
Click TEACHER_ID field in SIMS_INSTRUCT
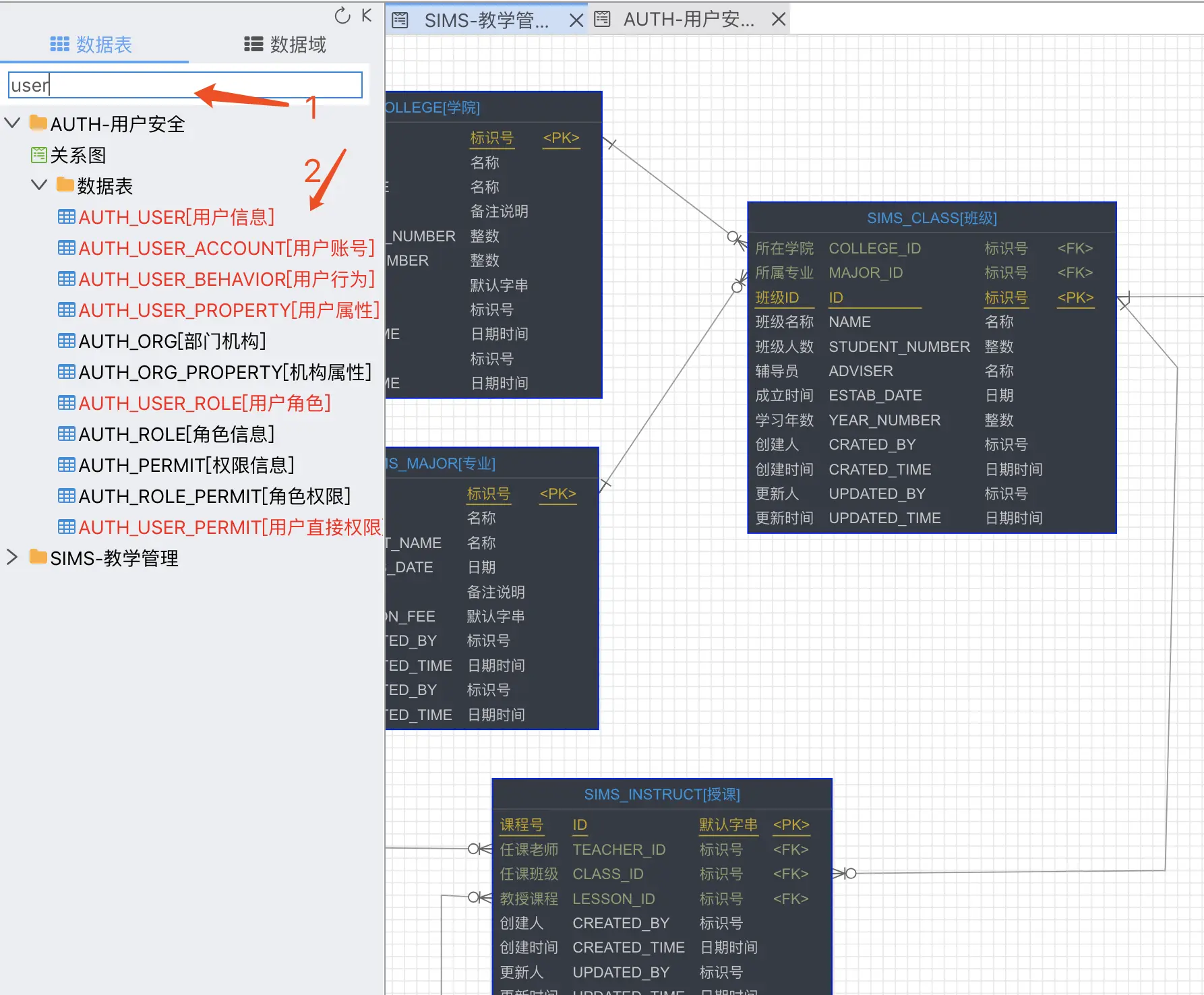pos(619,849)
